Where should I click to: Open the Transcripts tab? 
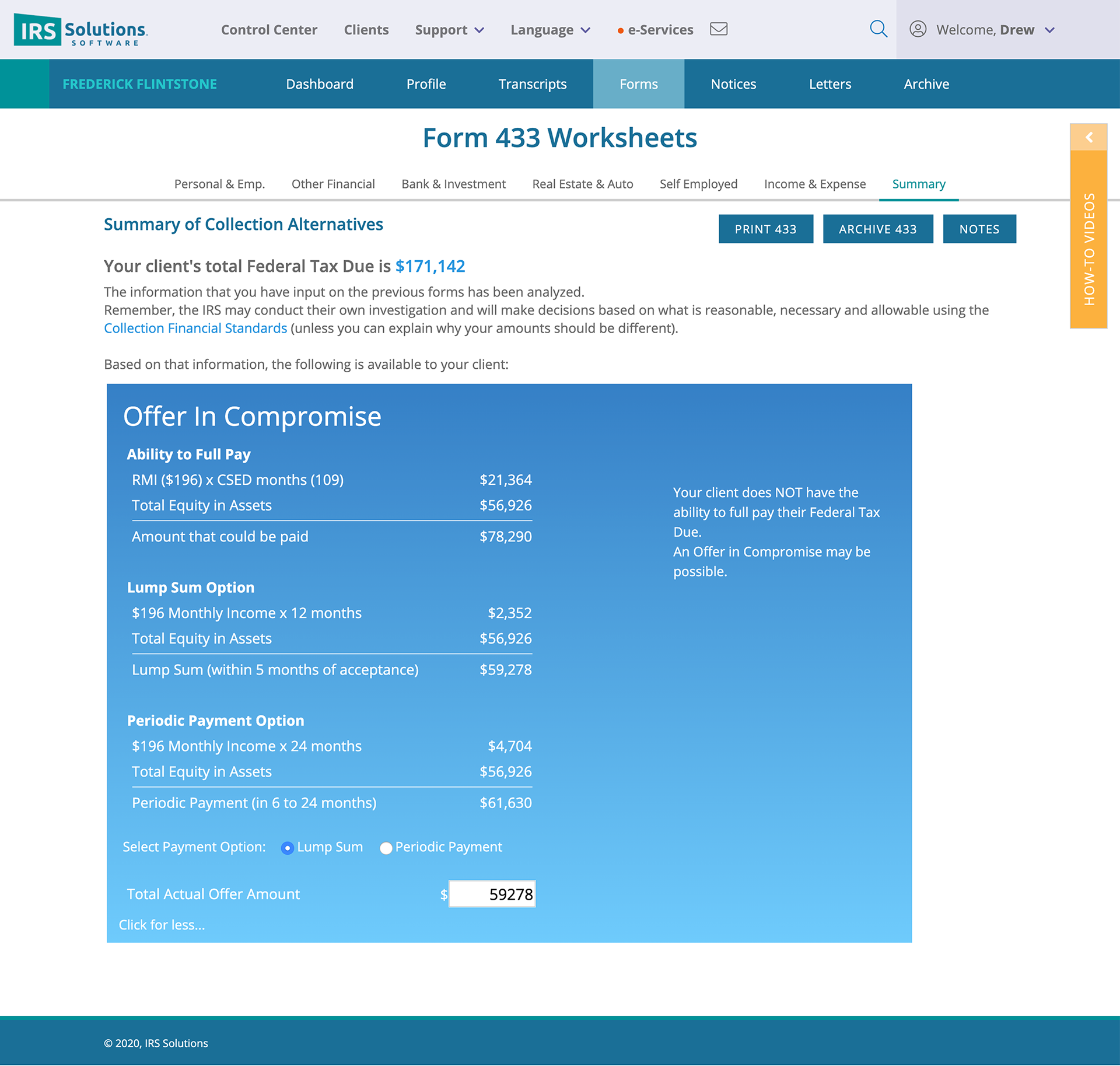[532, 84]
